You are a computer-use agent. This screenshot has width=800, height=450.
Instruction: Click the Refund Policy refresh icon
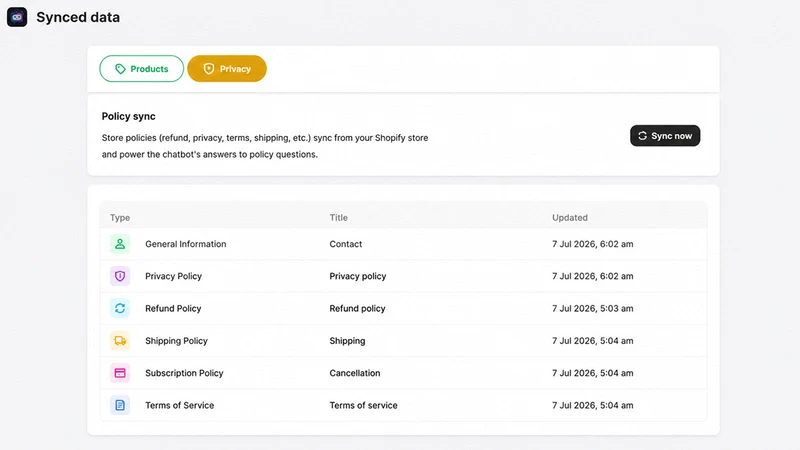tap(120, 308)
